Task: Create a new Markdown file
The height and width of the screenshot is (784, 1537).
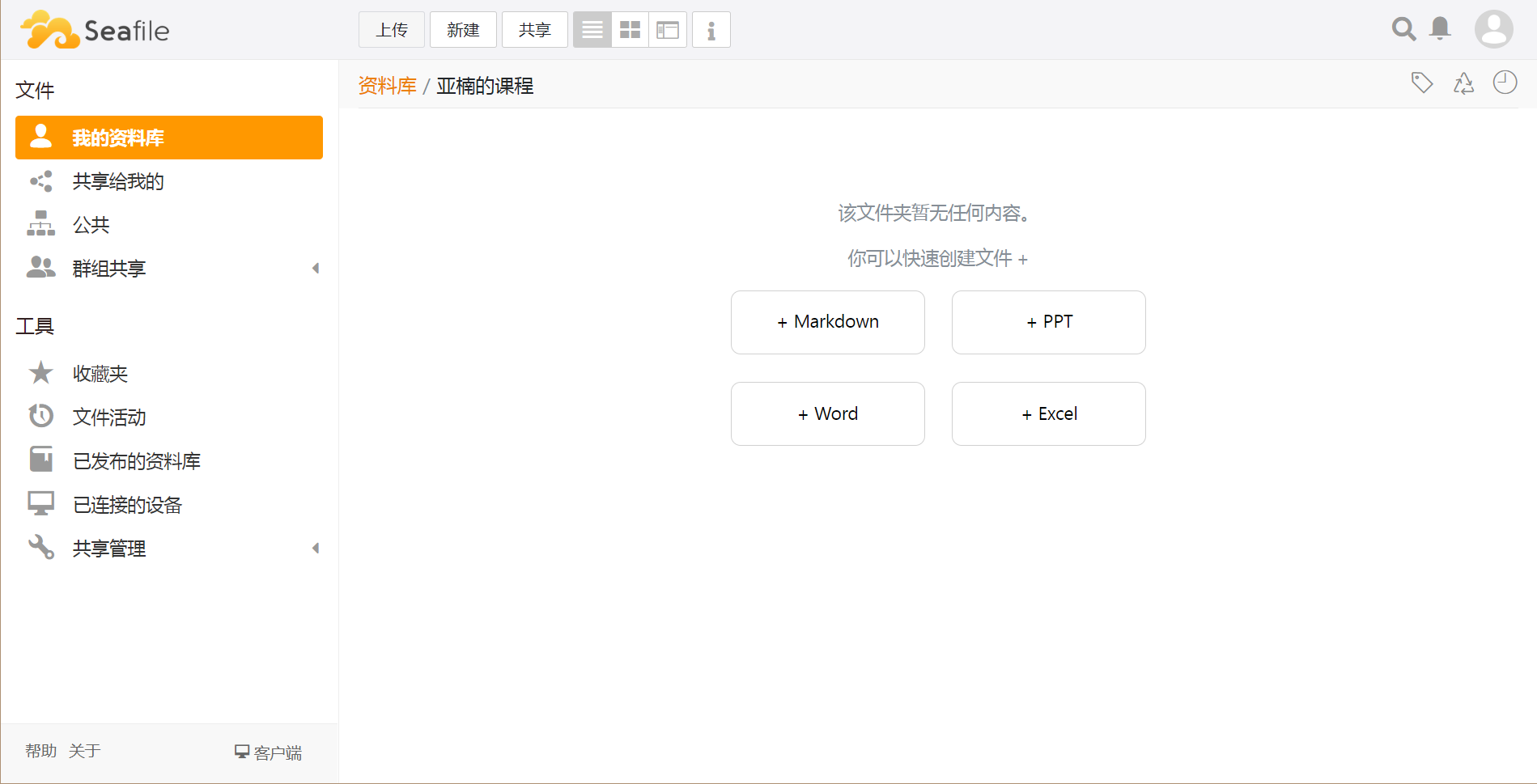Action: [x=827, y=322]
